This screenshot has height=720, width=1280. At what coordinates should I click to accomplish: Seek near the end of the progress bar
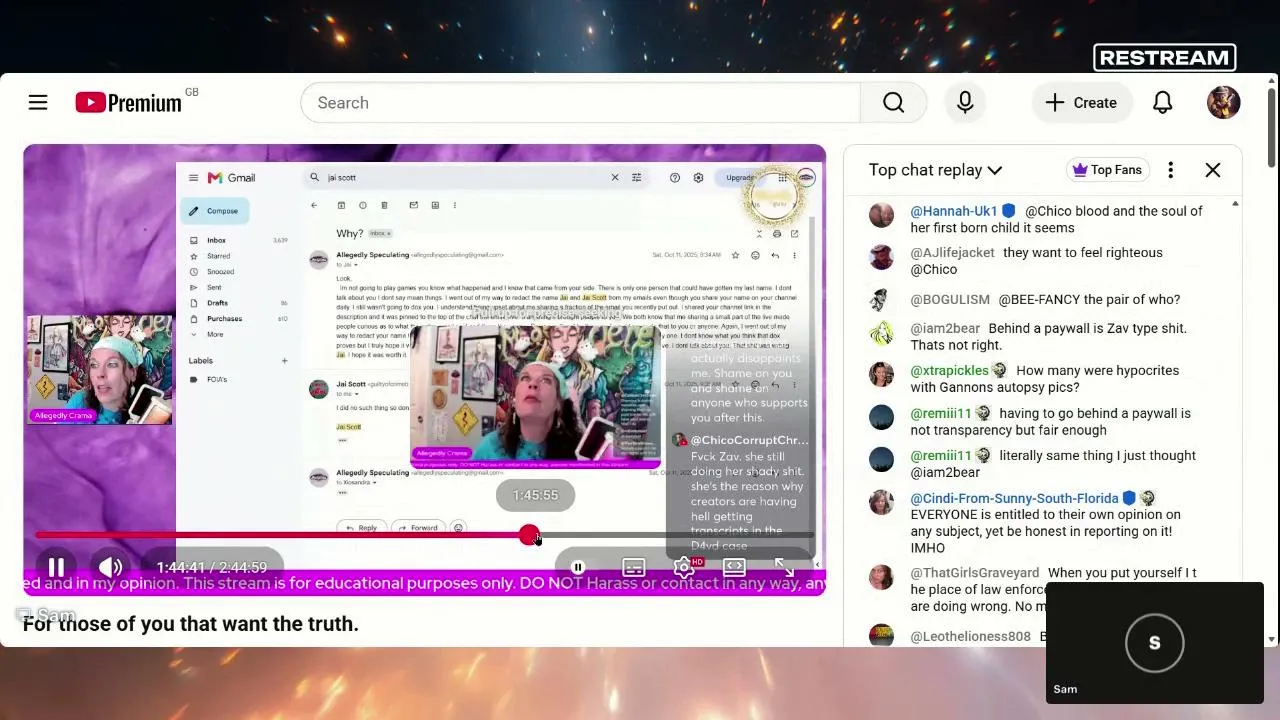pos(806,536)
